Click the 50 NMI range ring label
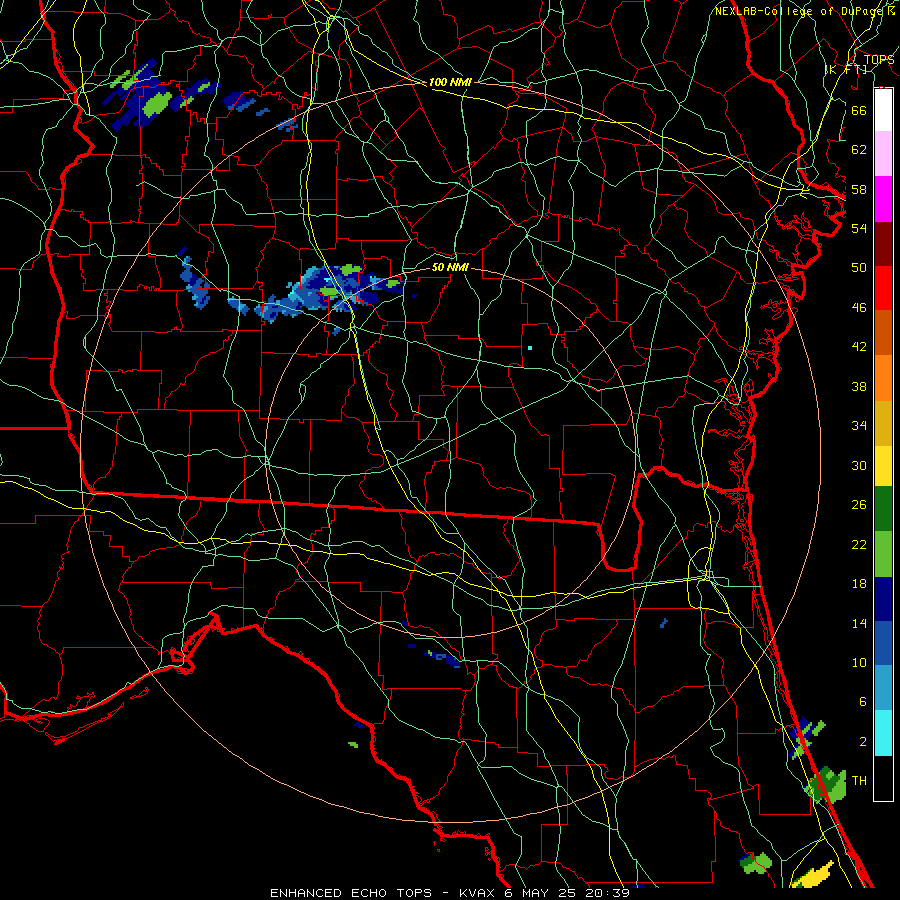900x900 pixels. pyautogui.click(x=450, y=267)
